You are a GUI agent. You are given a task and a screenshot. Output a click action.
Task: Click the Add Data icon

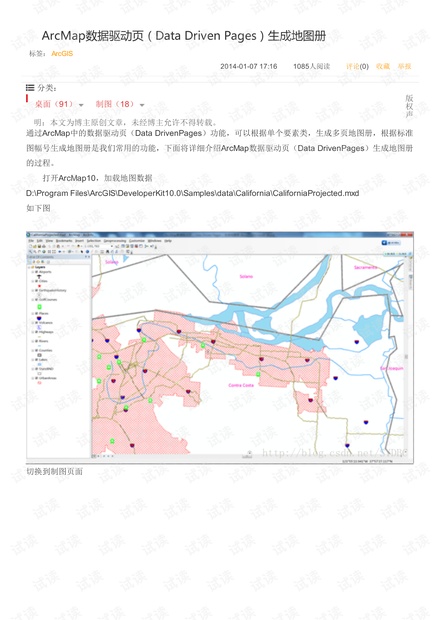pyautogui.click(x=78, y=246)
